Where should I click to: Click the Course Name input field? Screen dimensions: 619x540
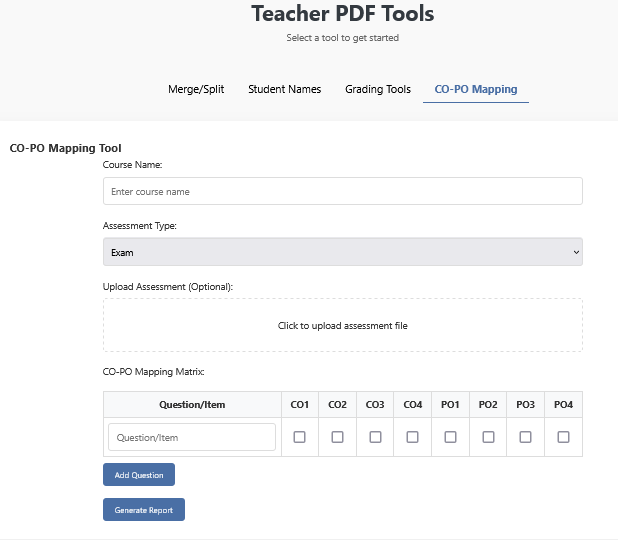point(342,191)
